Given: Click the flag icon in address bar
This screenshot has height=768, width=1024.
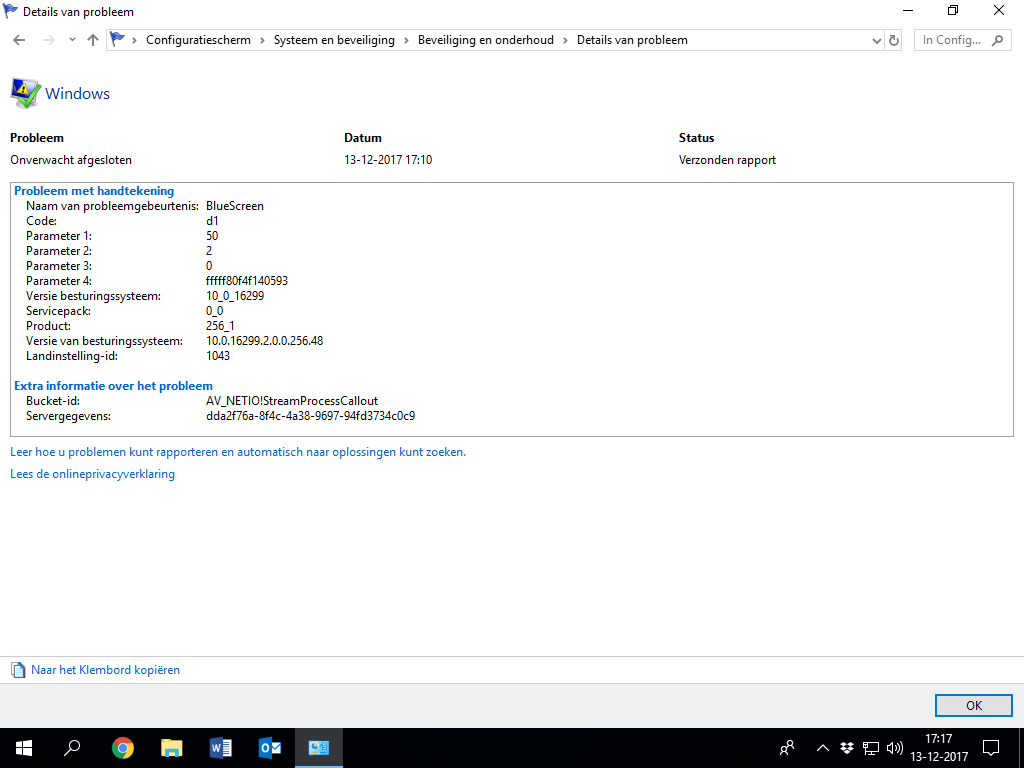Looking at the screenshot, I should pyautogui.click(x=118, y=40).
